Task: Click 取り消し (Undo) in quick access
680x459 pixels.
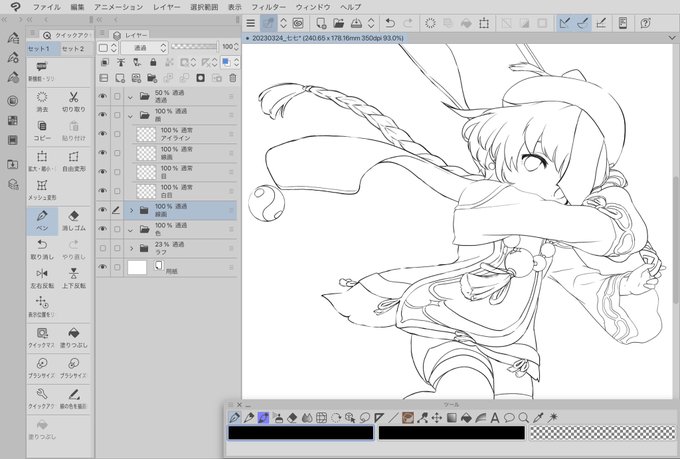Action: pos(42,249)
